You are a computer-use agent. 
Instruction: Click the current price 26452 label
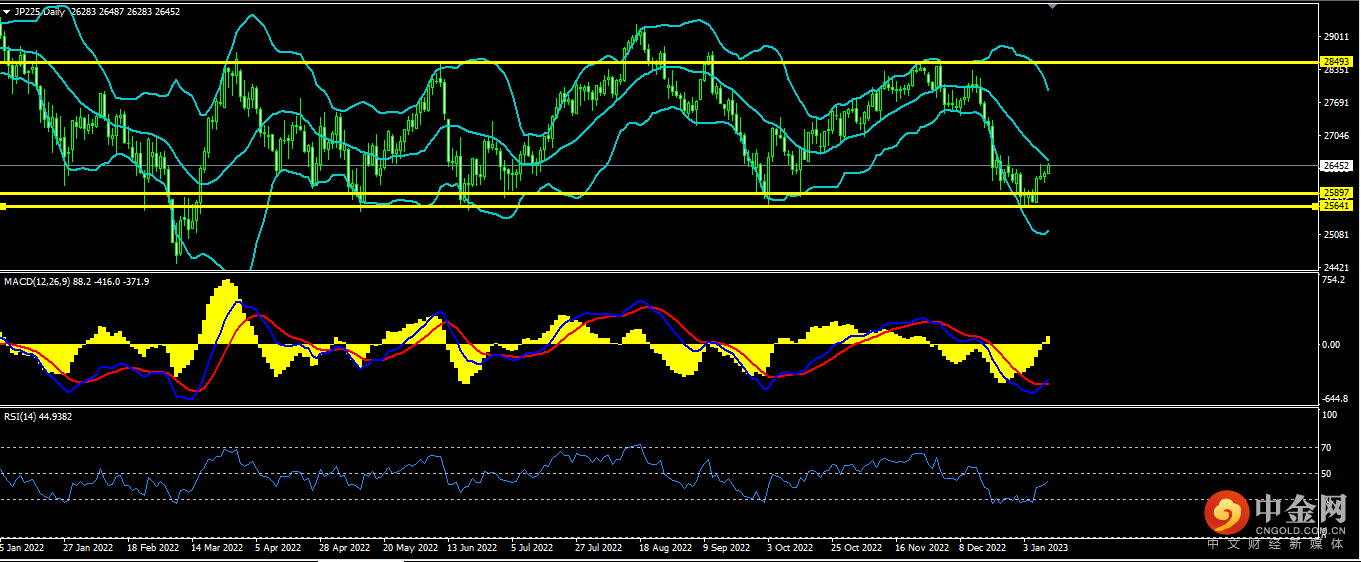pyautogui.click(x=1337, y=166)
